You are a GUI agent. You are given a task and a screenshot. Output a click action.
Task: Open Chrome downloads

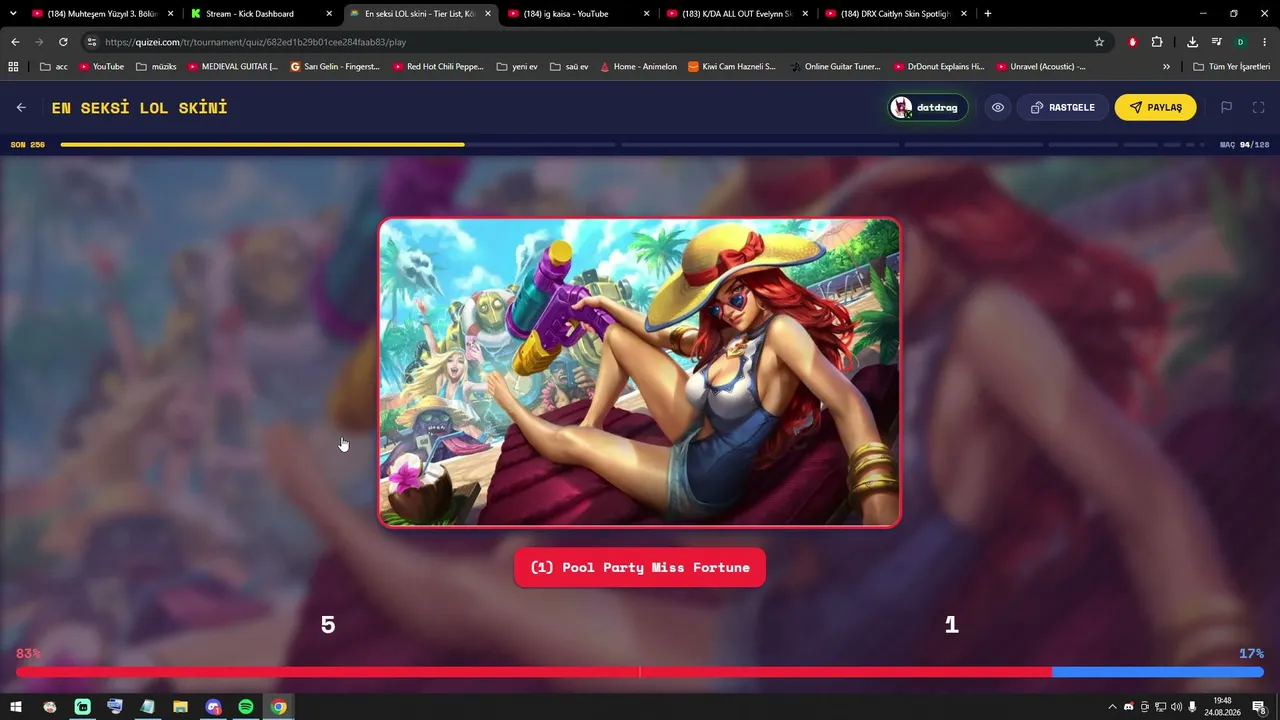tap(1192, 42)
